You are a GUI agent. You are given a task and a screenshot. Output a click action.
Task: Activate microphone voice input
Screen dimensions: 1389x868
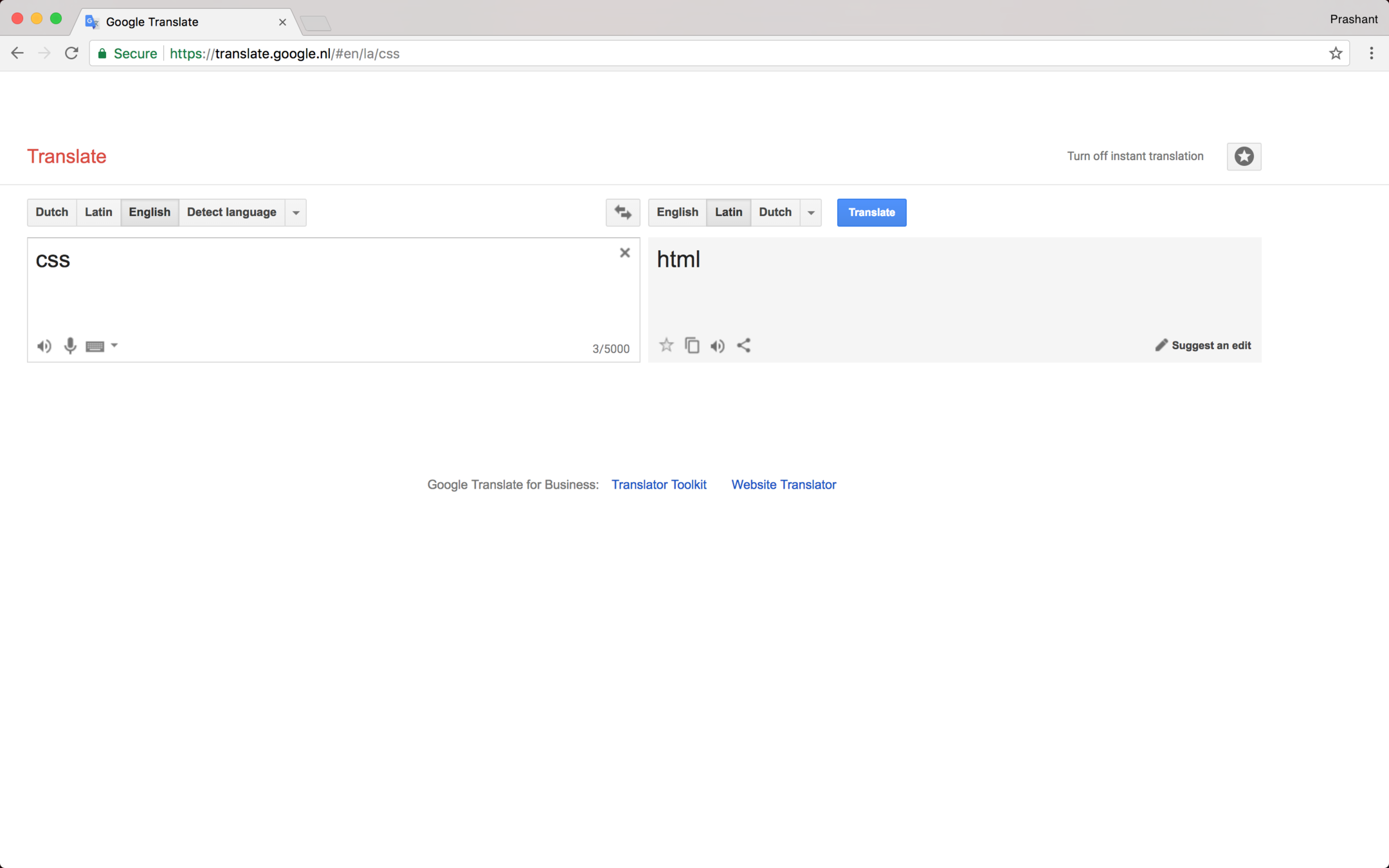point(70,346)
